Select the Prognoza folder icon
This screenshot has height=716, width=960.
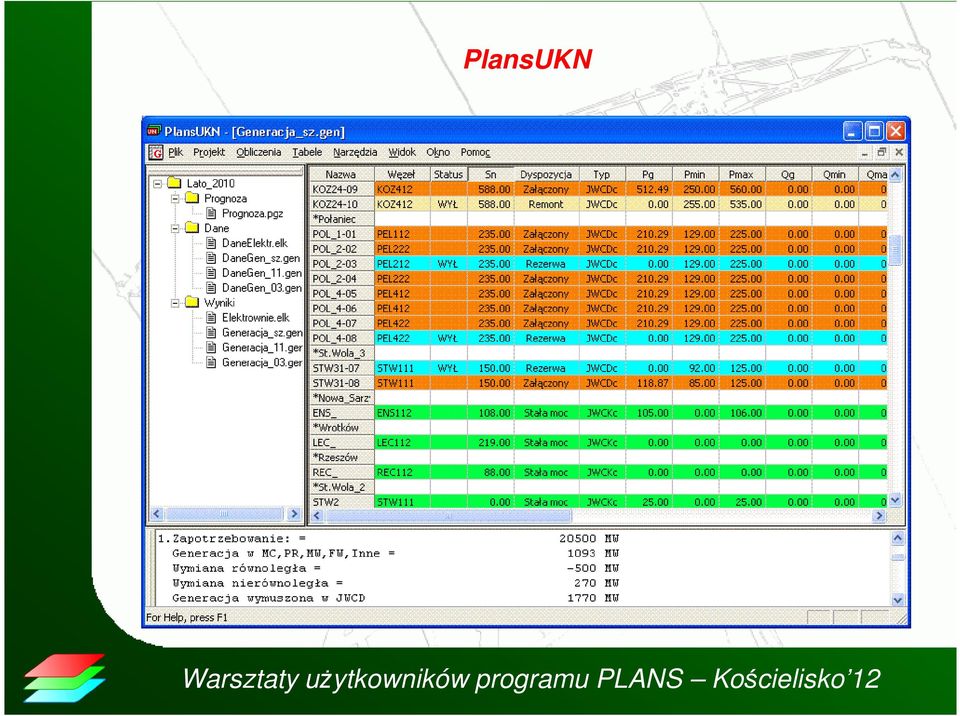192,197
